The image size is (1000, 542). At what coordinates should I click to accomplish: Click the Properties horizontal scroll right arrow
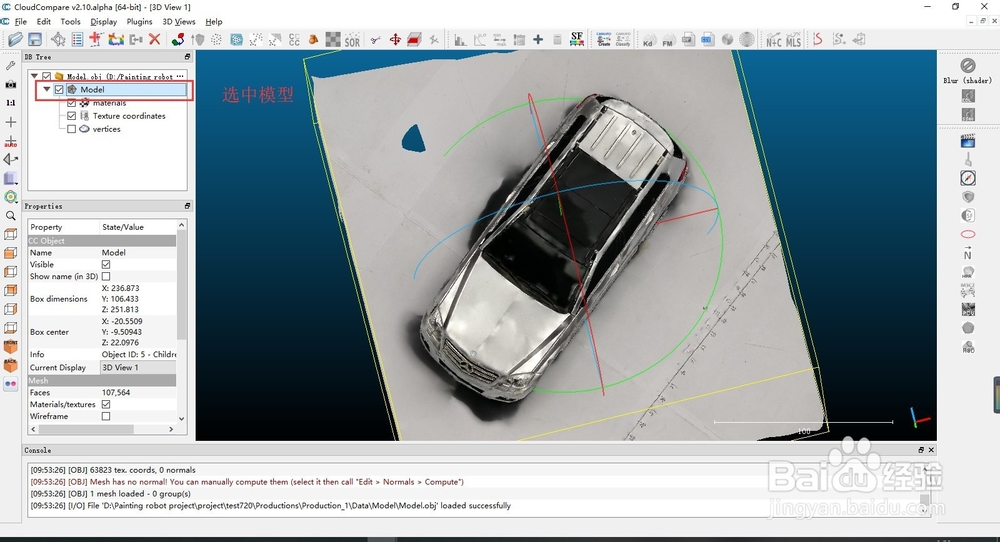click(171, 429)
